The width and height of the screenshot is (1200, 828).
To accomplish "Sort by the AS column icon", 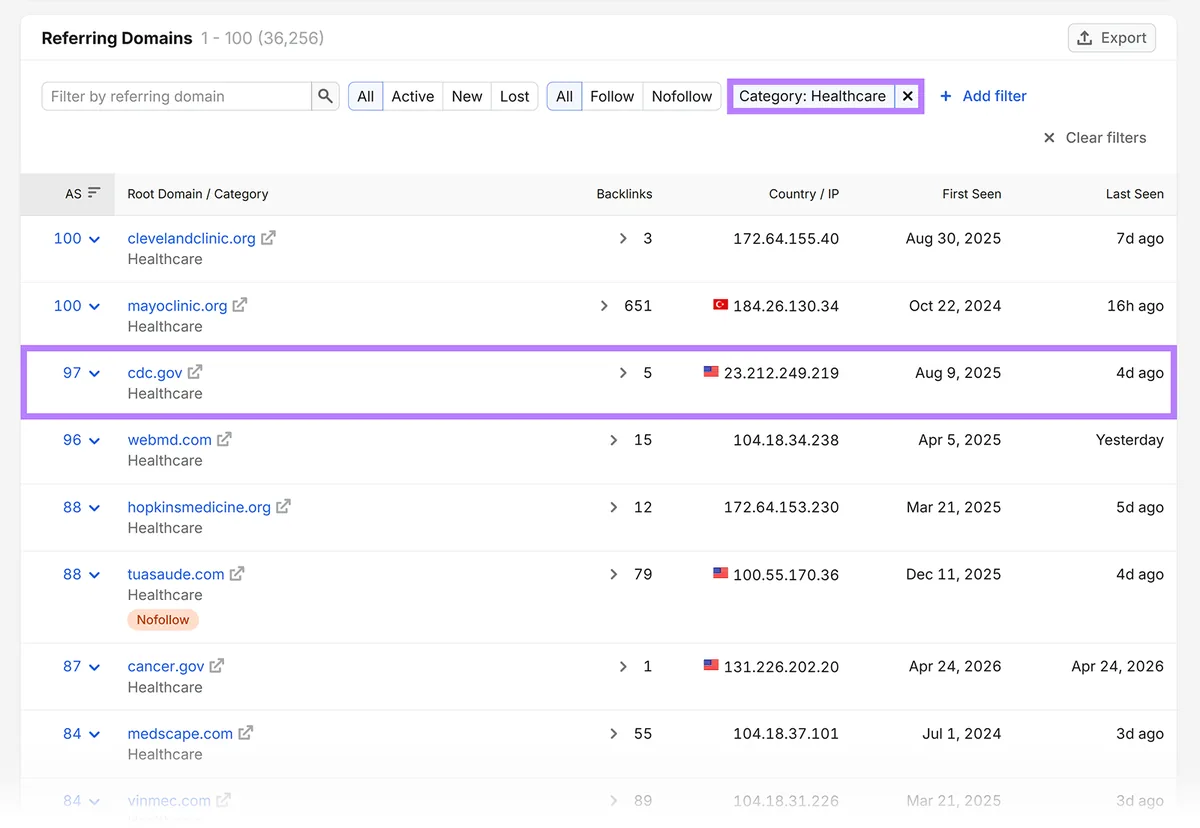I will click(x=94, y=193).
